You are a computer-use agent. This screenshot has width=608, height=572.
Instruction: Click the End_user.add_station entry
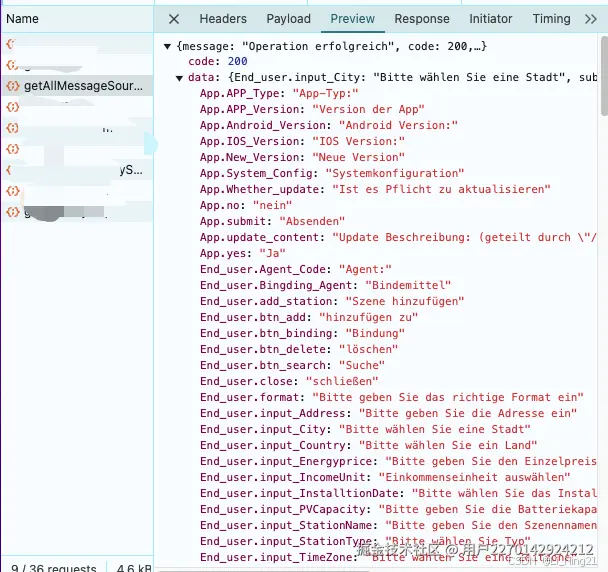pyautogui.click(x=332, y=301)
